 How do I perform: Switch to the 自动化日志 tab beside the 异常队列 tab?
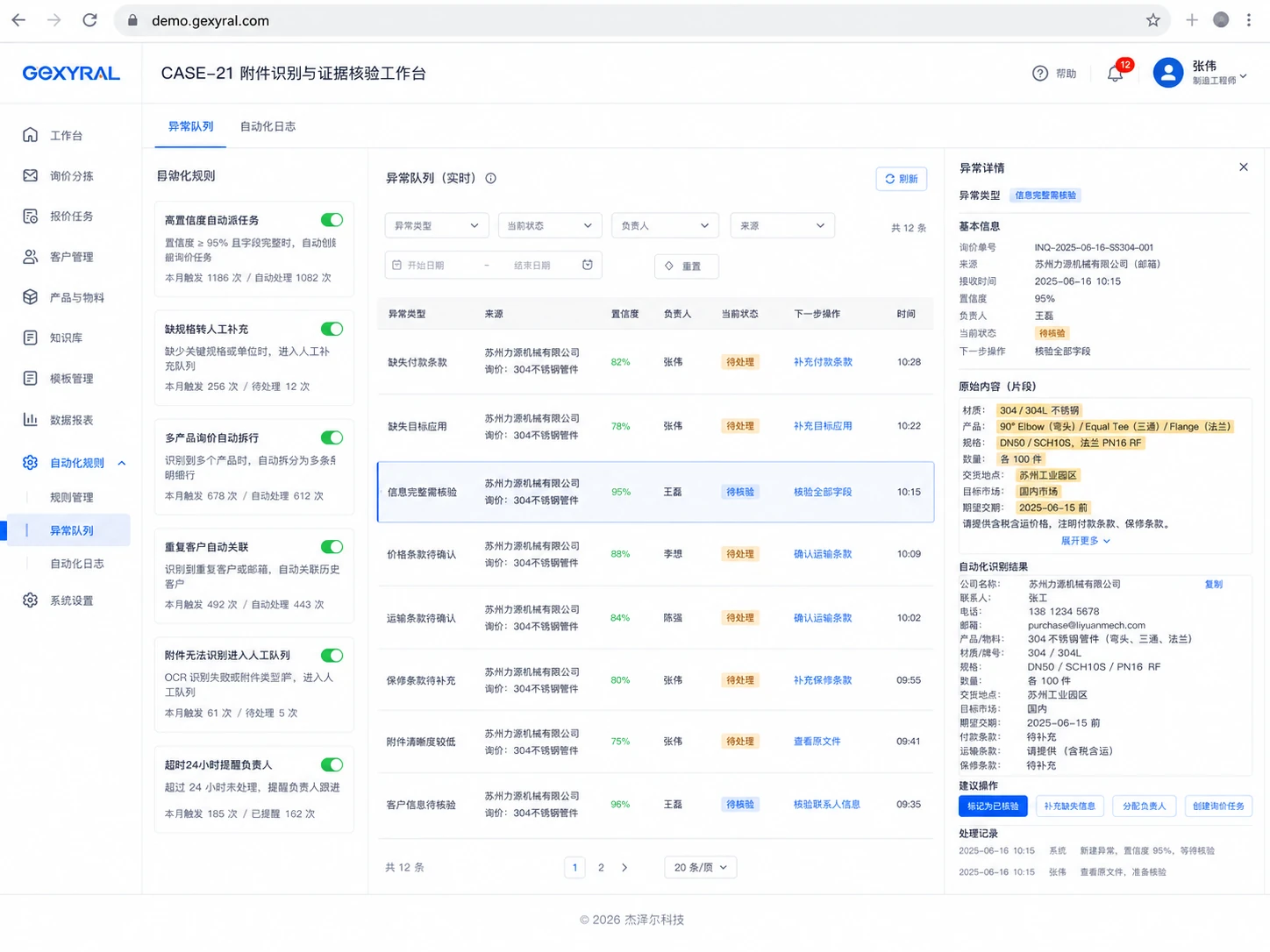pyautogui.click(x=268, y=126)
